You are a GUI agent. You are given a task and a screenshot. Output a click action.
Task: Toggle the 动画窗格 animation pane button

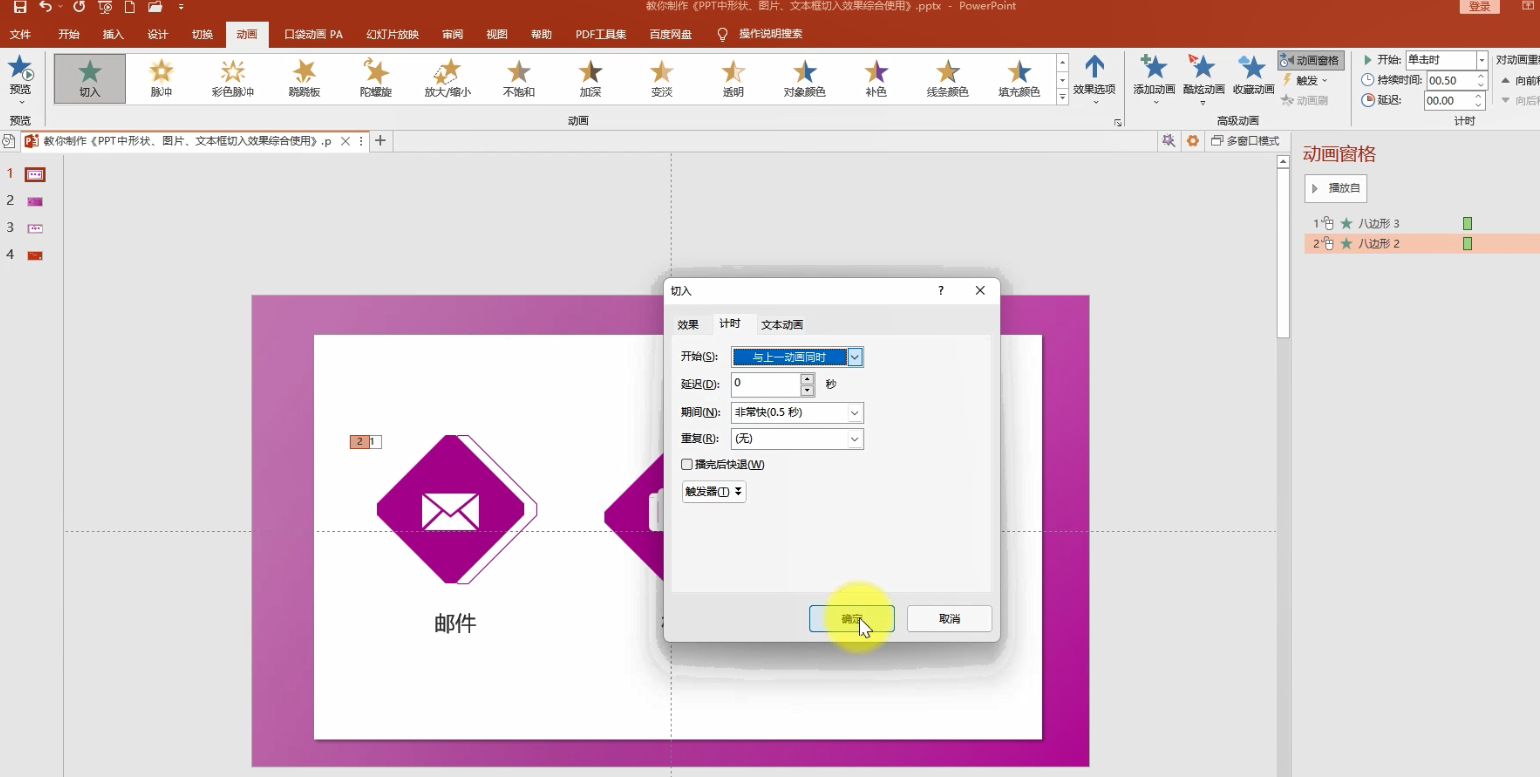tap(1310, 61)
